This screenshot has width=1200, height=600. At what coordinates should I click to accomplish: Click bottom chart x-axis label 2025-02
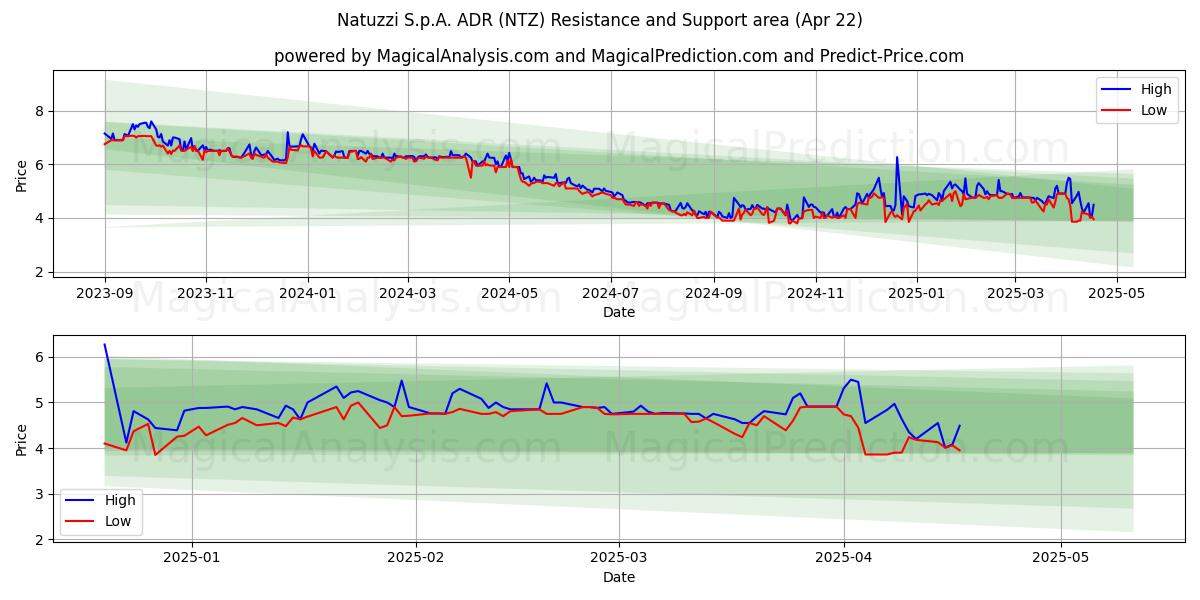click(x=415, y=559)
